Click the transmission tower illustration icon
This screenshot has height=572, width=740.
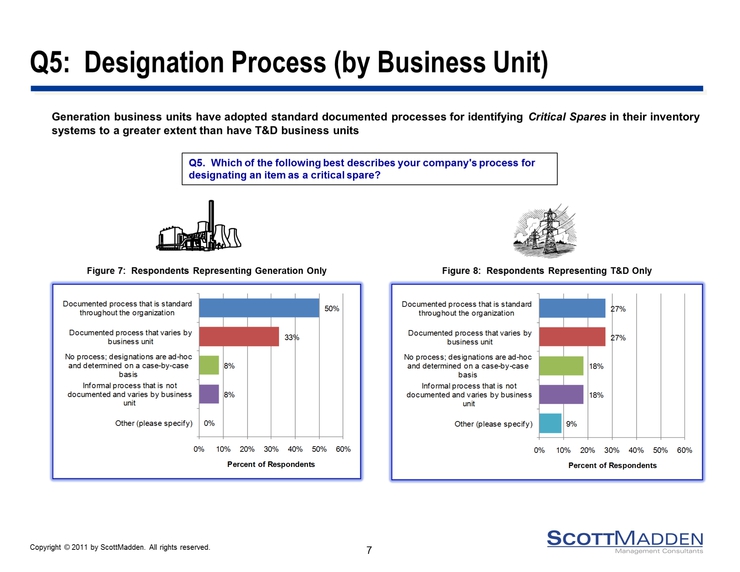(x=545, y=232)
